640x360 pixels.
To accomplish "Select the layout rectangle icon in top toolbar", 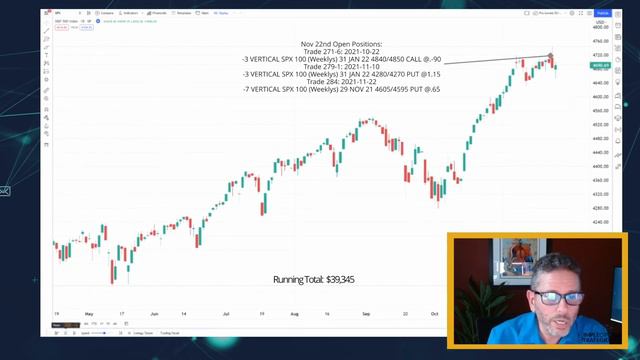I will click(527, 13).
